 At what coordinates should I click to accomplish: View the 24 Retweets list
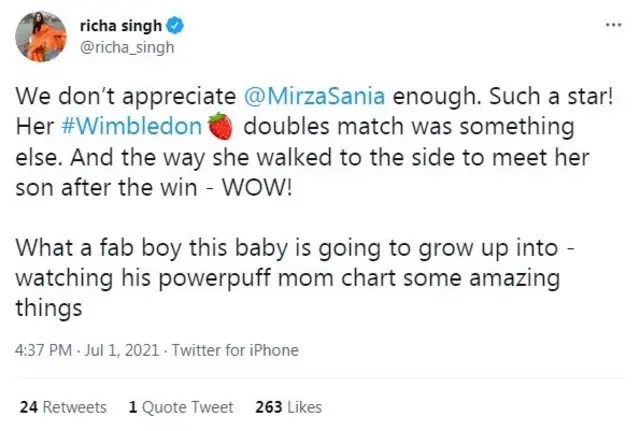[63, 407]
